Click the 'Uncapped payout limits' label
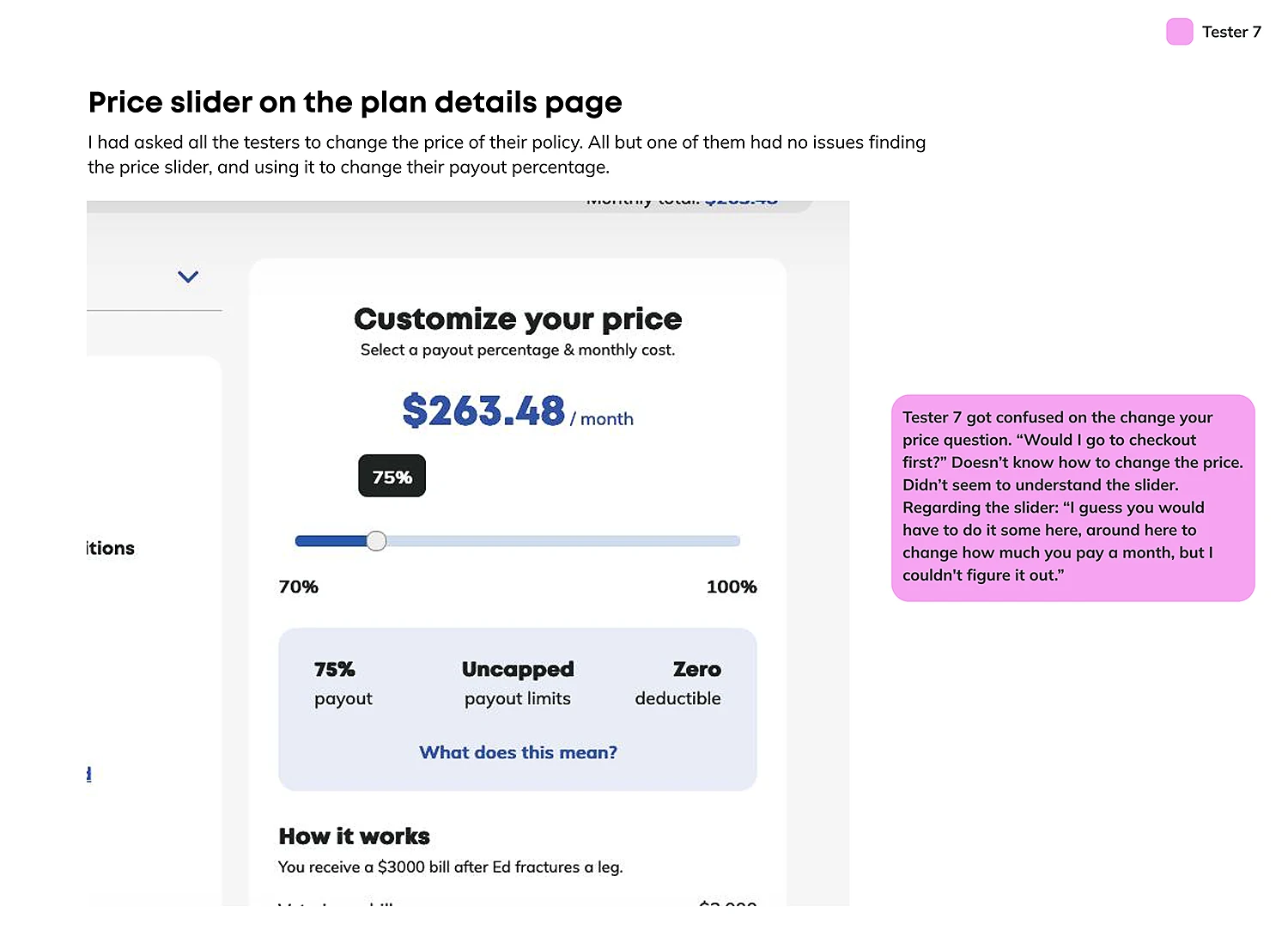The width and height of the screenshot is (1288, 949). (x=517, y=683)
